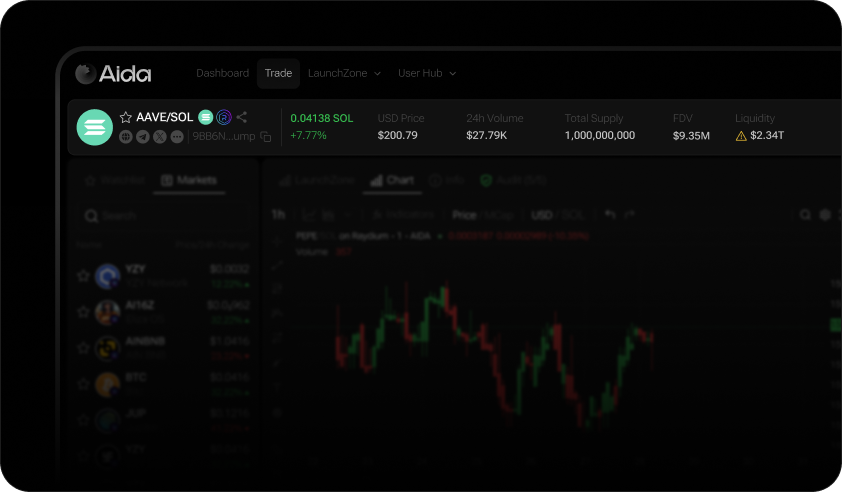
Task: Expand the User Hub dropdown menu
Action: [427, 73]
